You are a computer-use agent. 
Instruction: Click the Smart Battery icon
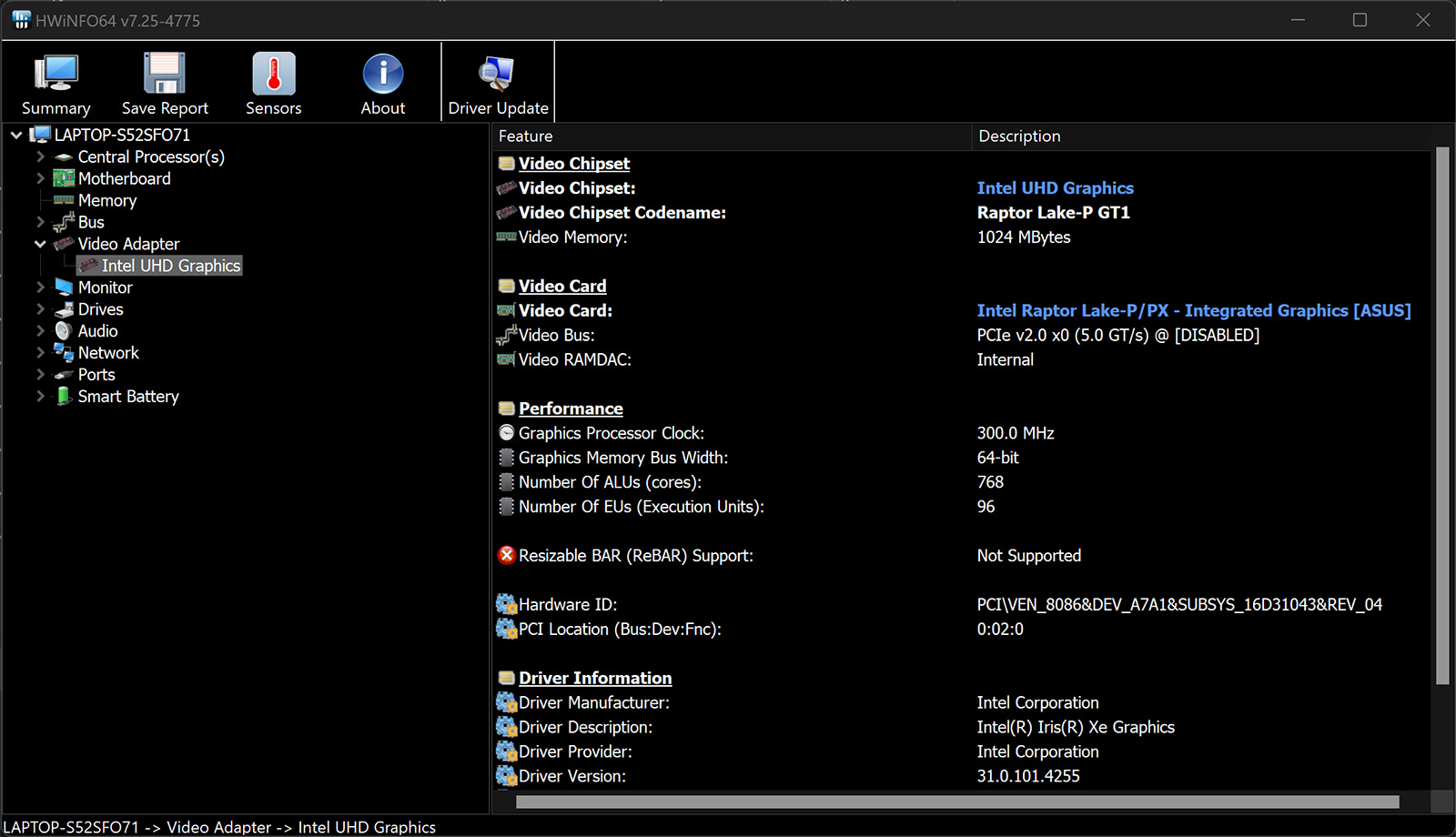click(x=64, y=397)
